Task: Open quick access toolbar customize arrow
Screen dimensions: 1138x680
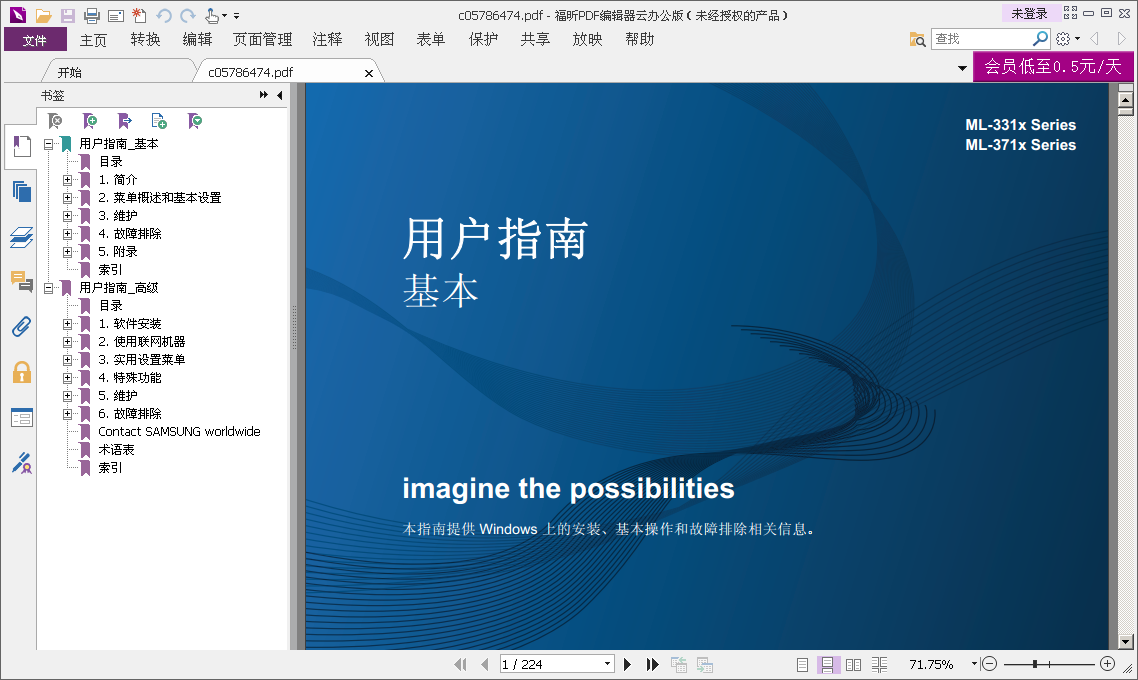Action: click(236, 16)
